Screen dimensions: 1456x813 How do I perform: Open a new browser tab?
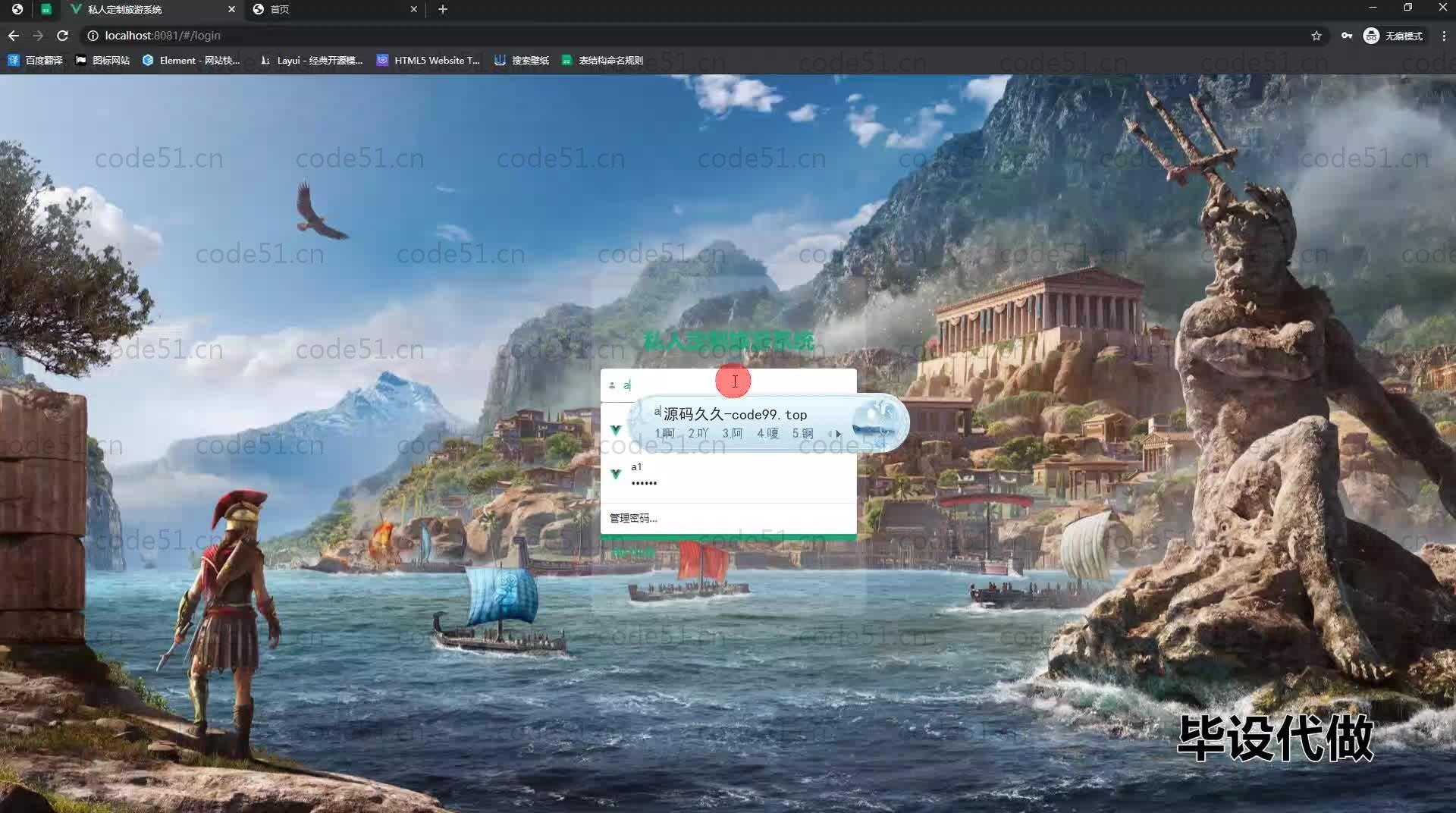coord(443,9)
